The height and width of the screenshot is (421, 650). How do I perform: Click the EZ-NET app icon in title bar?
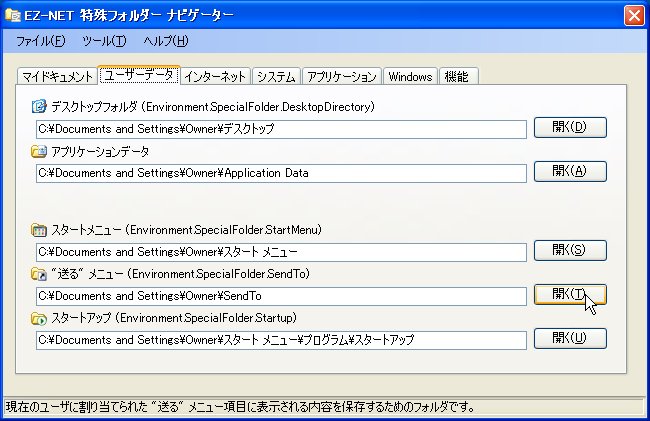point(12,15)
